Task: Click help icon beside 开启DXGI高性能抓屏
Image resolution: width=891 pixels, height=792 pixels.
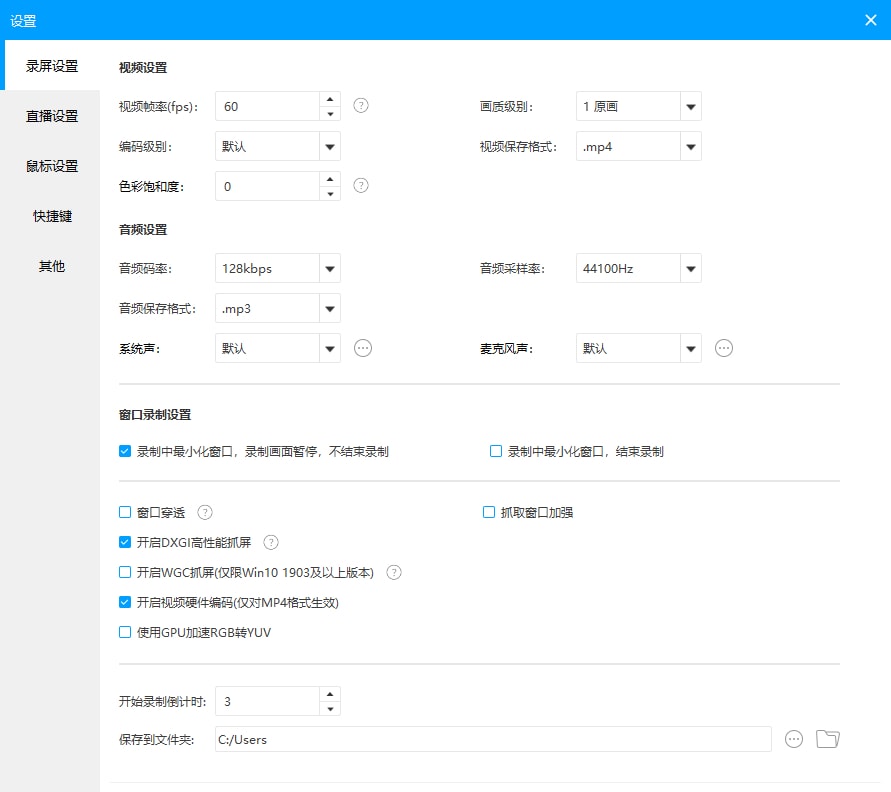Action: pyautogui.click(x=270, y=543)
